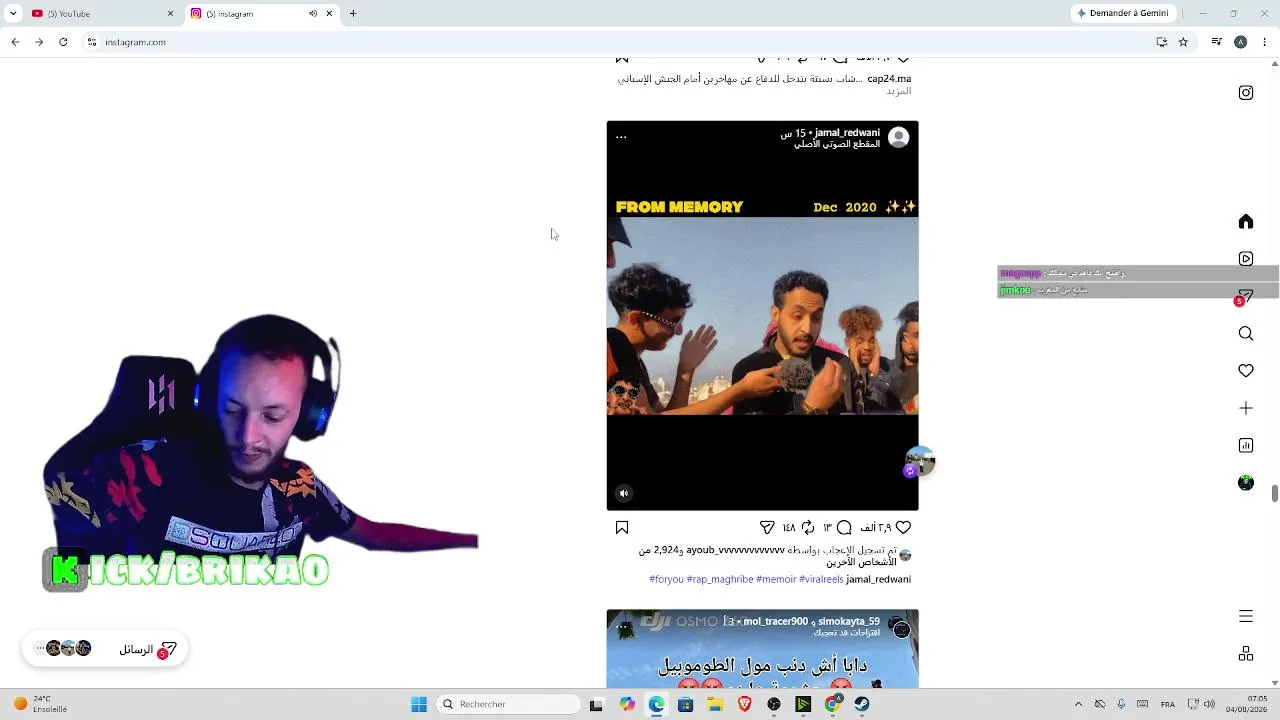Open the Instagram hamburger More menu
This screenshot has width=1280, height=720.
coord(1246,617)
